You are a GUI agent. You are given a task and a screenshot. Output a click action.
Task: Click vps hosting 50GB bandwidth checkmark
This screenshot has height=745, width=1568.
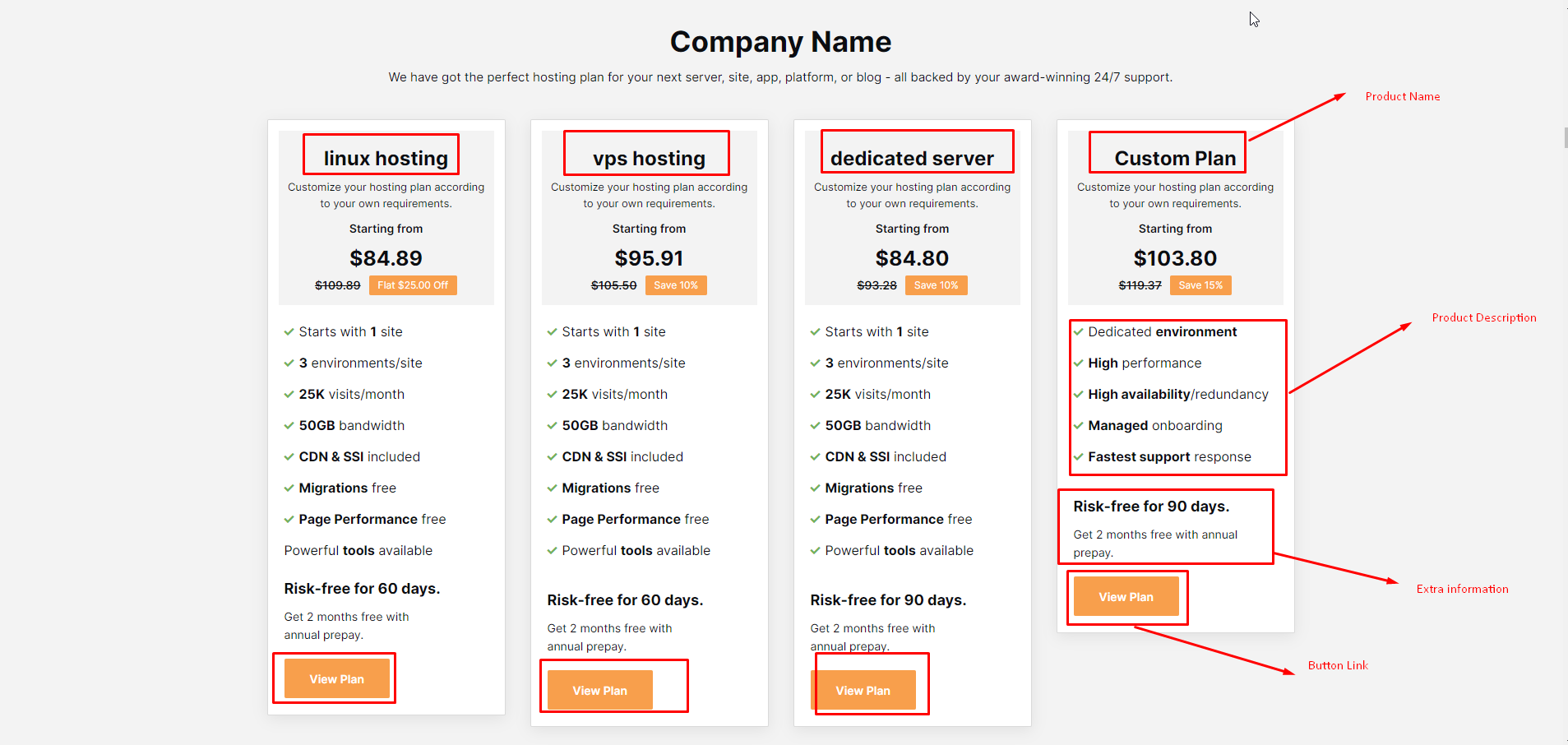point(552,425)
